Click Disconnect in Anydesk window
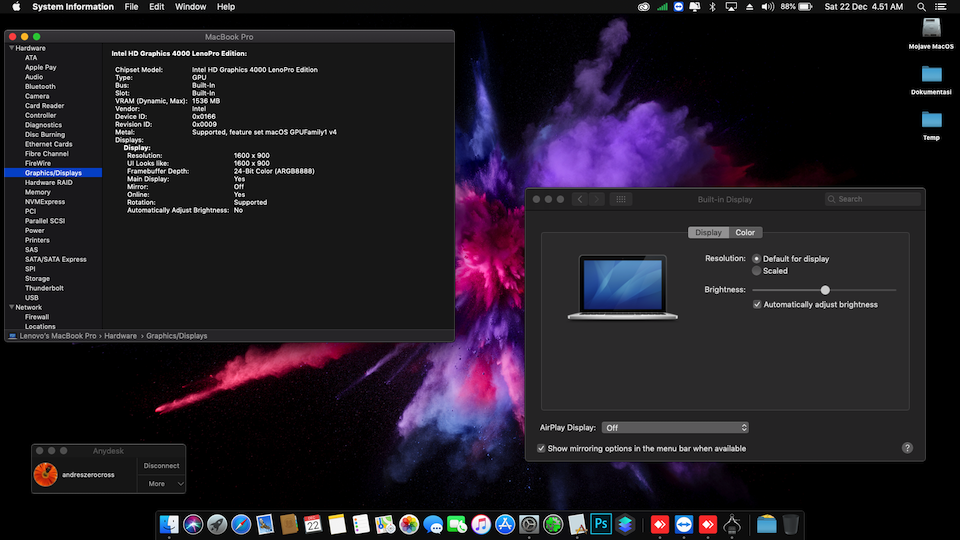This screenshot has height=540, width=960. click(x=161, y=466)
